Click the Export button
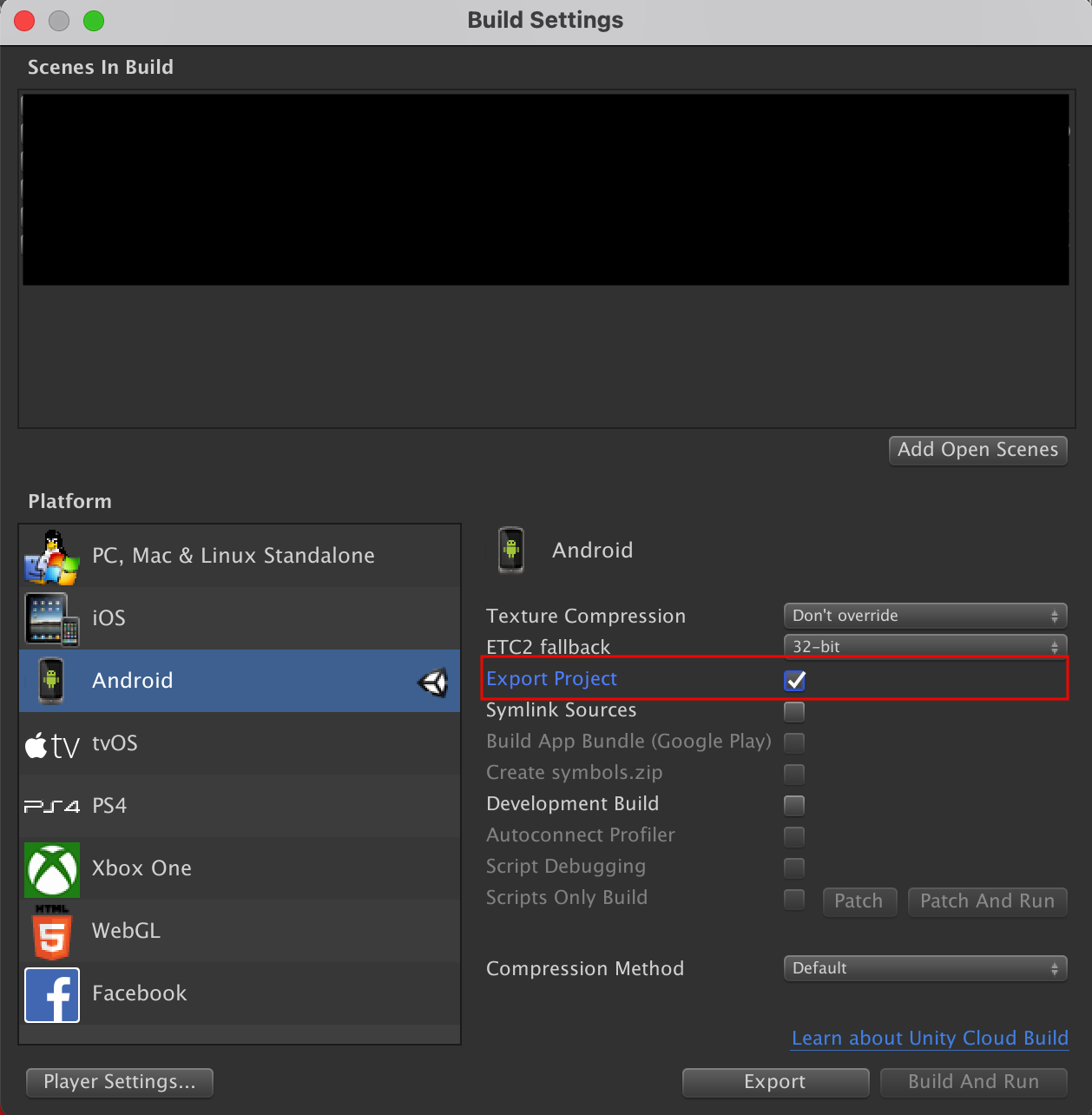 pos(775,1082)
